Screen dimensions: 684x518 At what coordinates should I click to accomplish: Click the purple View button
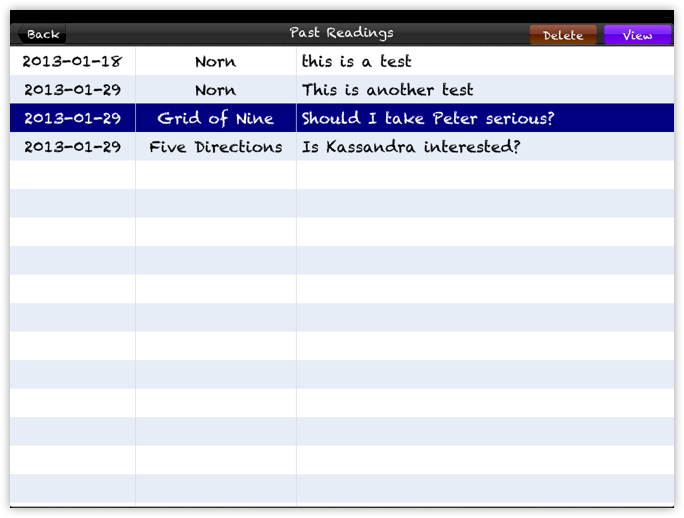tap(637, 35)
